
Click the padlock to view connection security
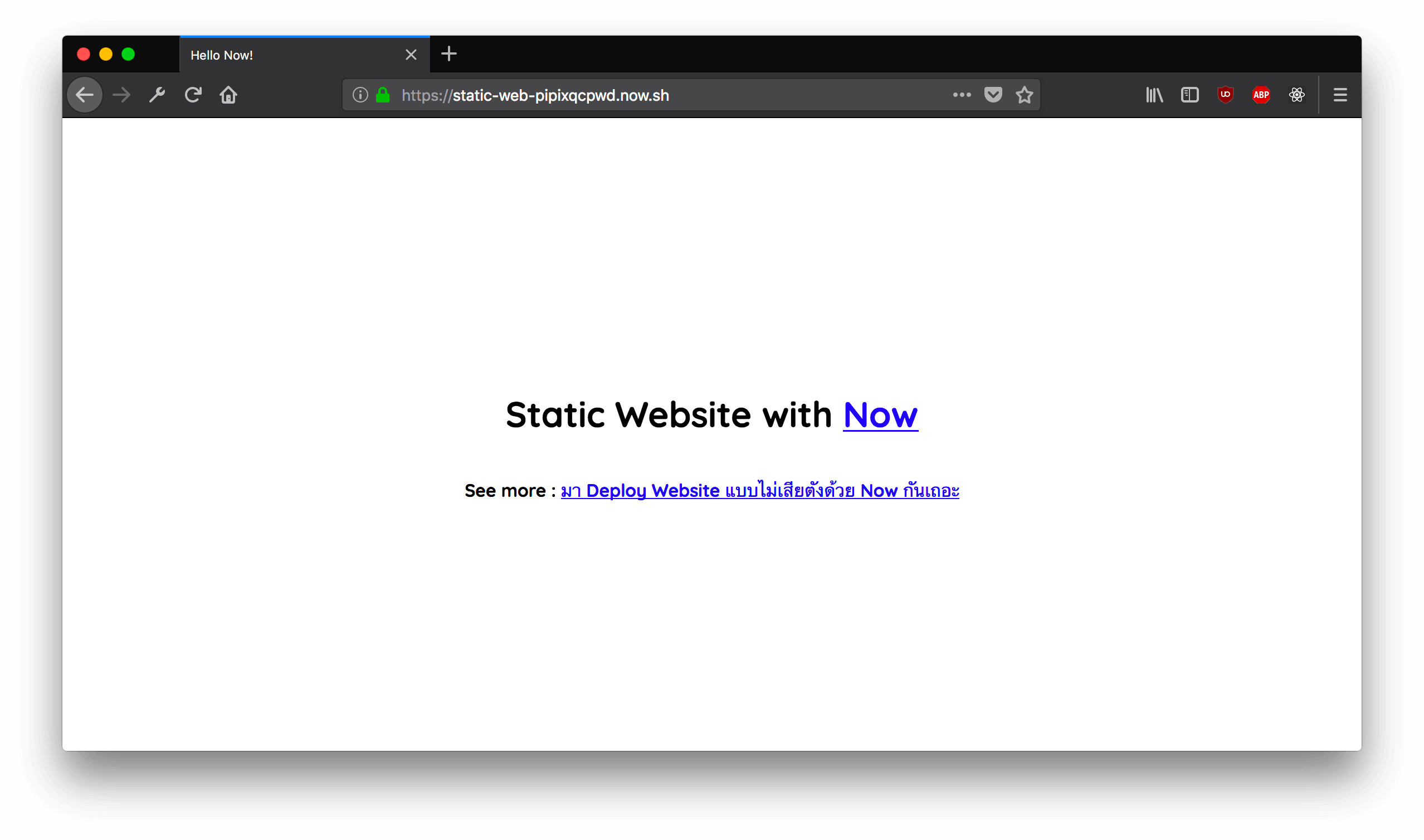(x=383, y=95)
